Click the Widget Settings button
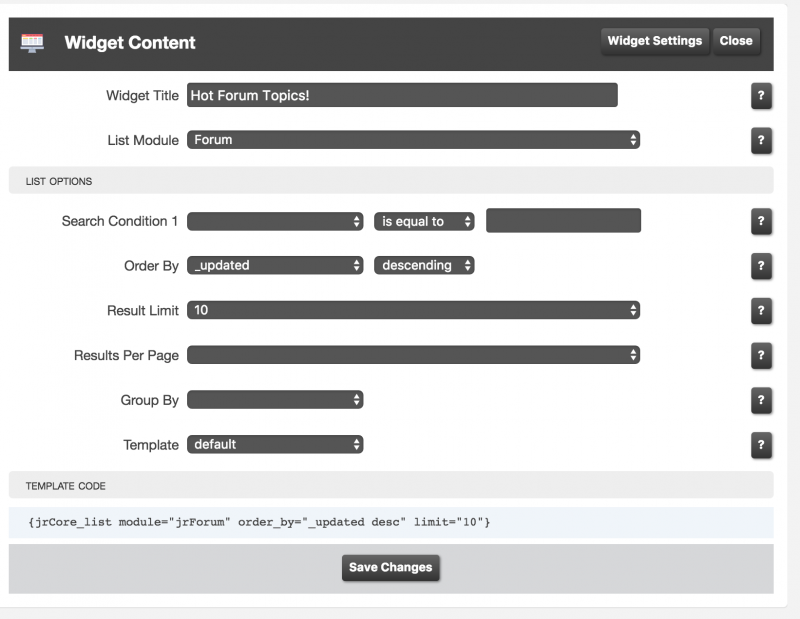This screenshot has height=619, width=800. [x=655, y=41]
